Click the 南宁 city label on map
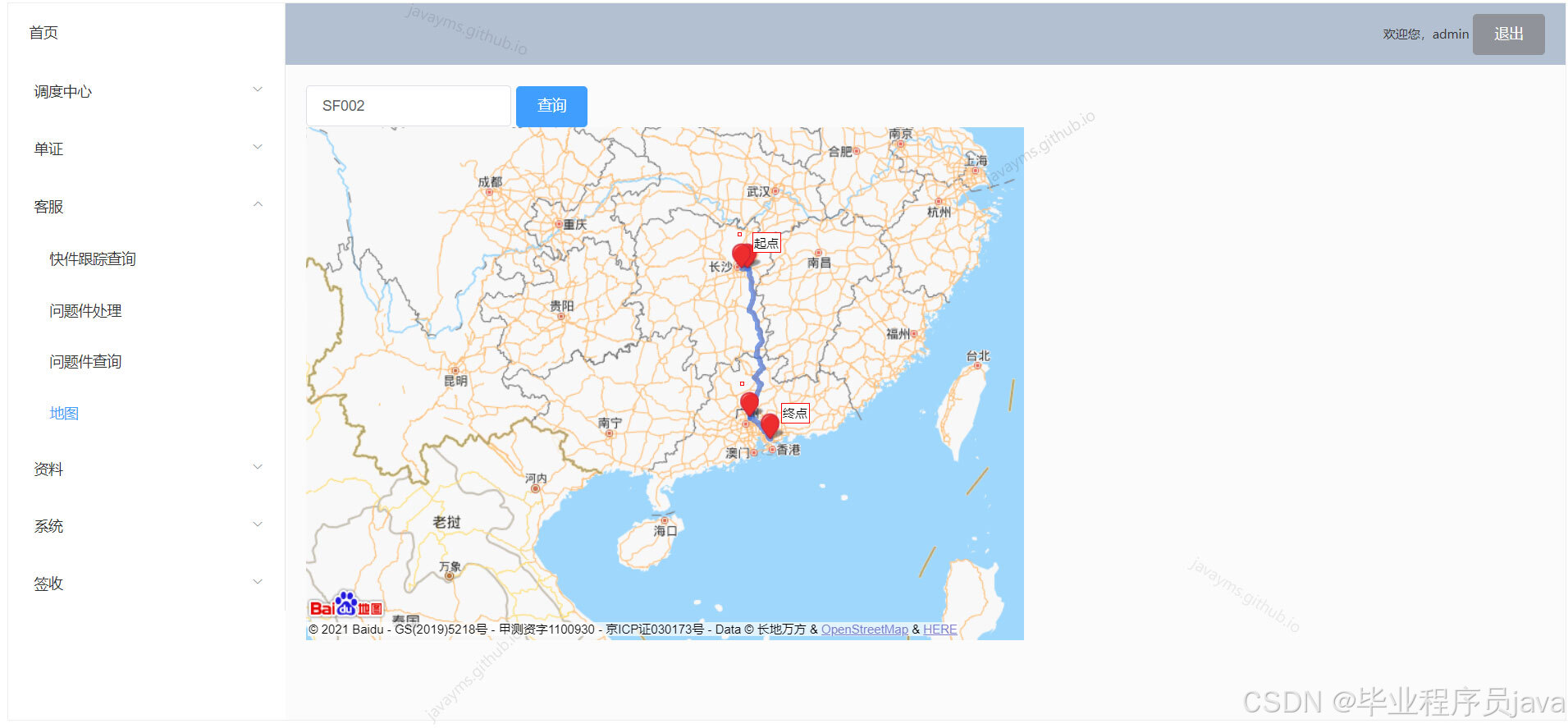1568x728 pixels. (x=610, y=423)
